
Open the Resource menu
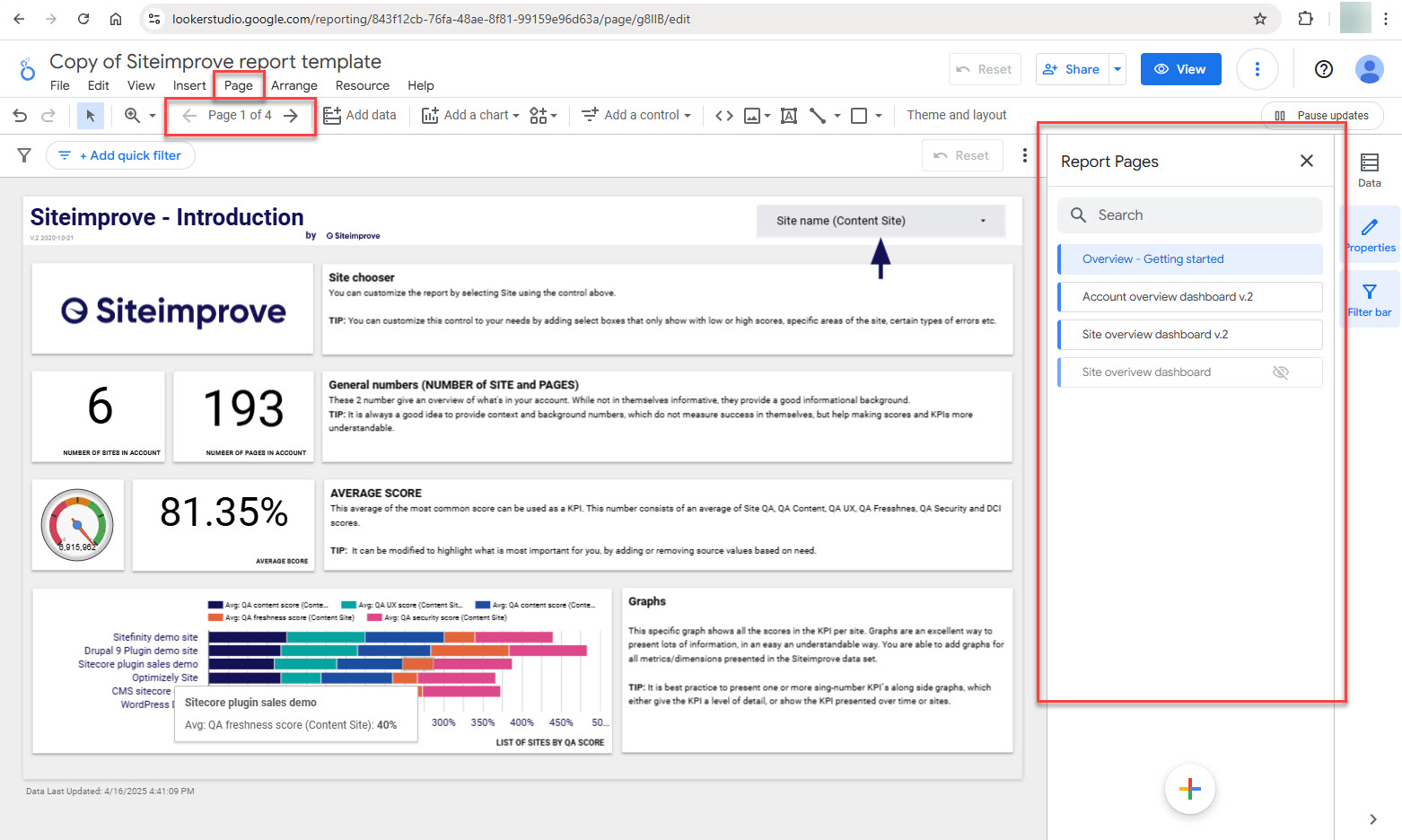(x=362, y=85)
